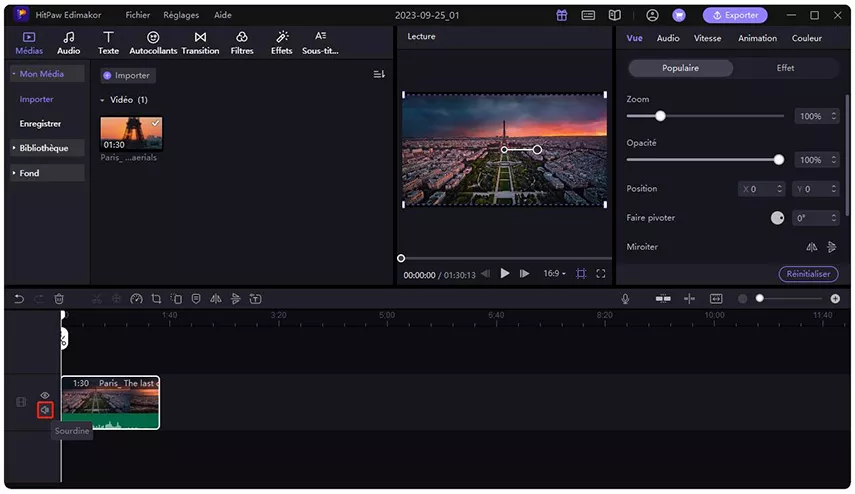Open the Effets panel
The image size is (855, 494).
(281, 43)
